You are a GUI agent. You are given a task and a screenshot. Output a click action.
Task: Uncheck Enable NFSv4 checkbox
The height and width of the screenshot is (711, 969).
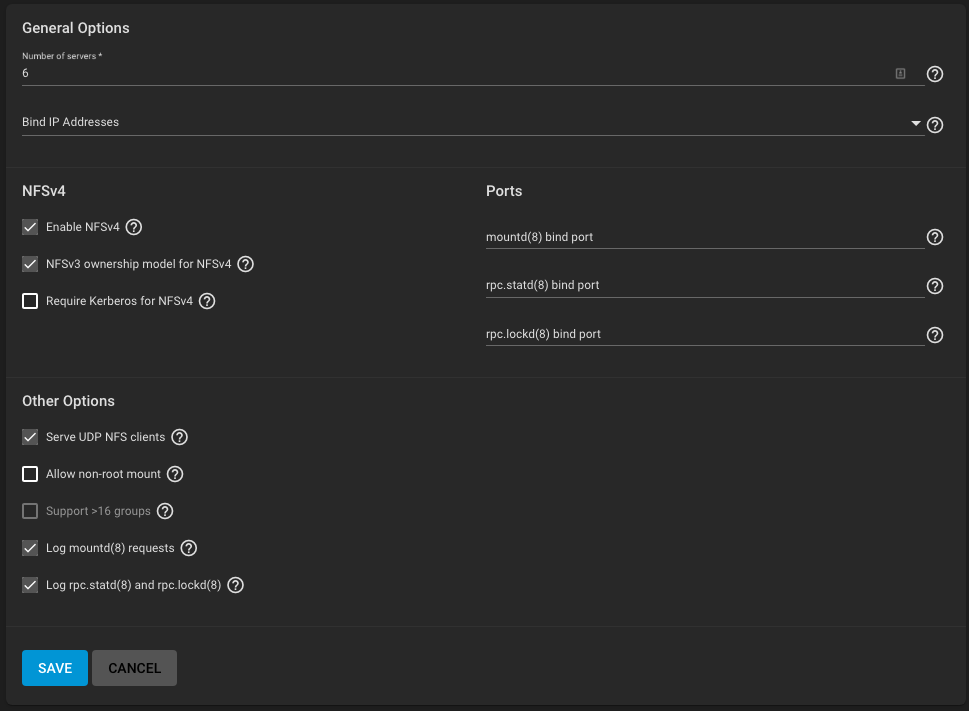[30, 227]
